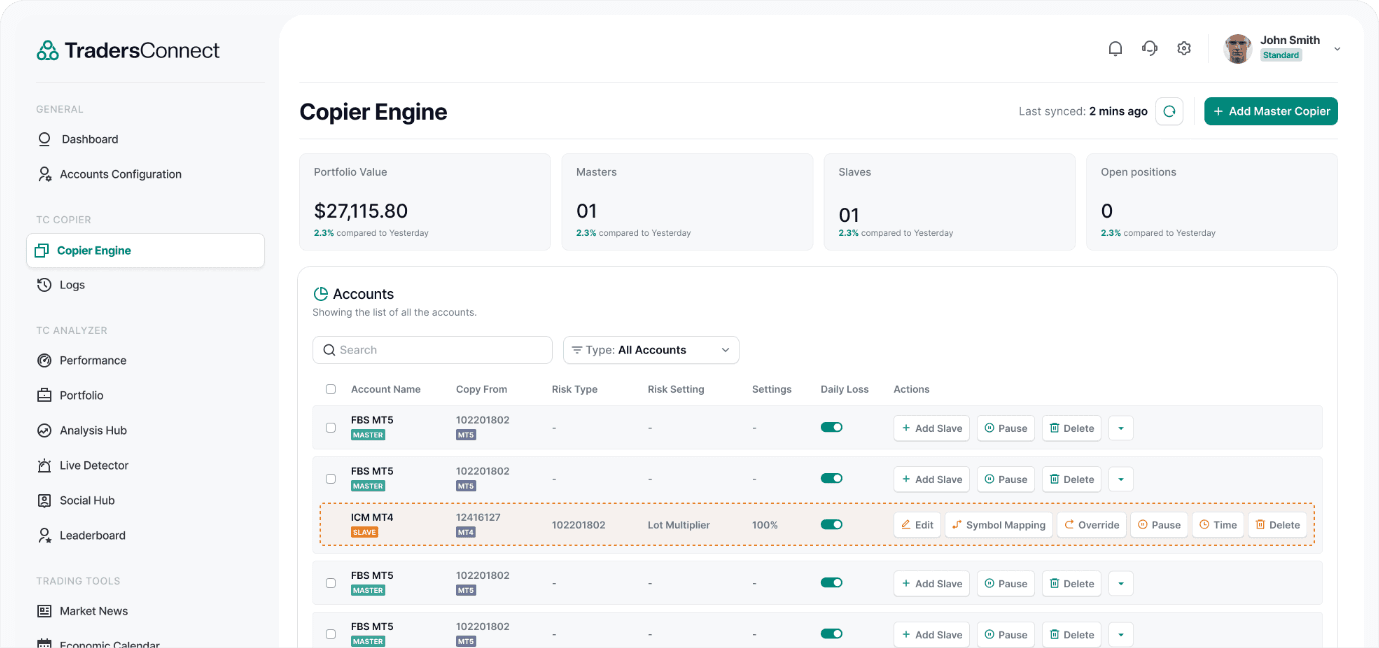Expand the John Smith user menu chevron
1379x648 pixels.
tap(1337, 49)
